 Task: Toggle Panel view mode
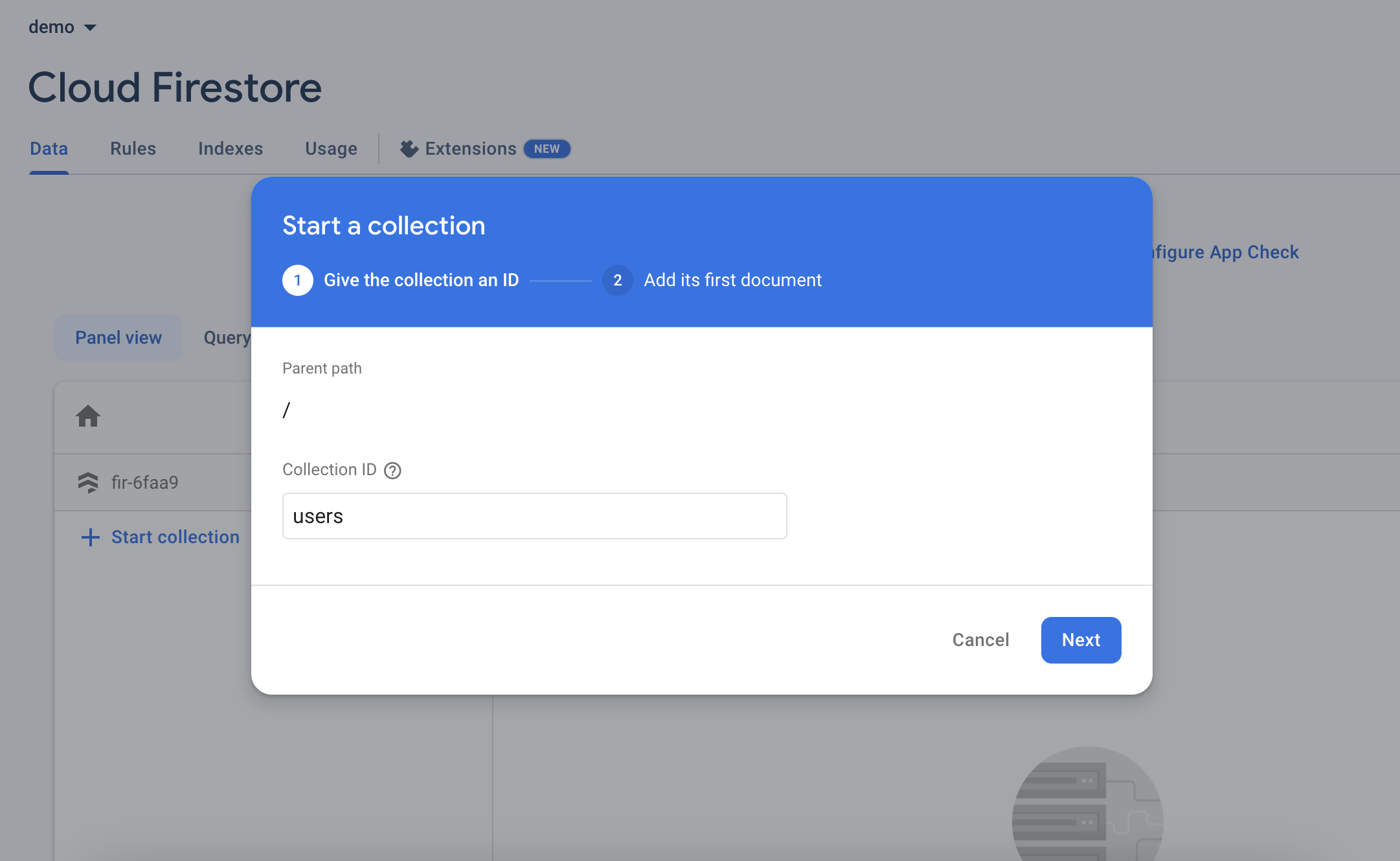[x=119, y=338]
